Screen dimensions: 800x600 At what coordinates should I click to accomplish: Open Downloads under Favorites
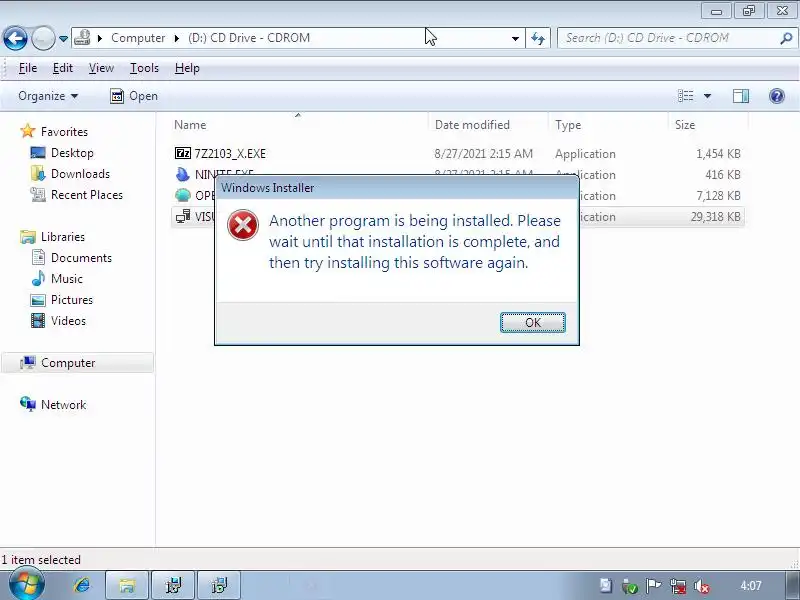click(x=80, y=173)
